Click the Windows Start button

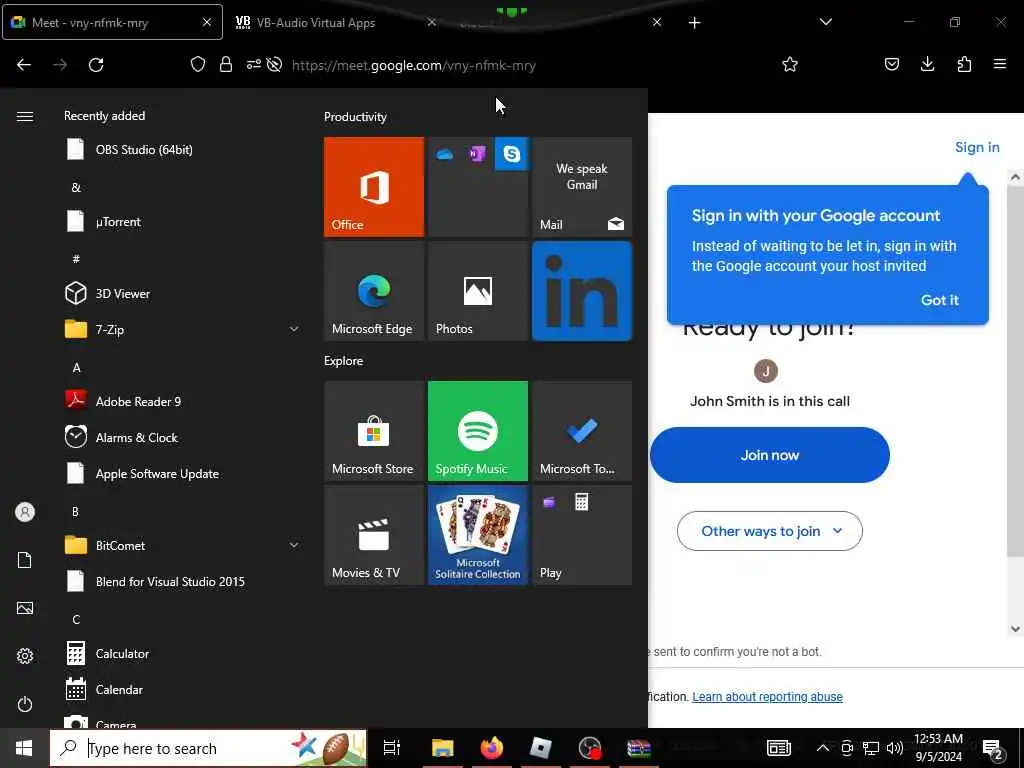pyautogui.click(x=24, y=748)
